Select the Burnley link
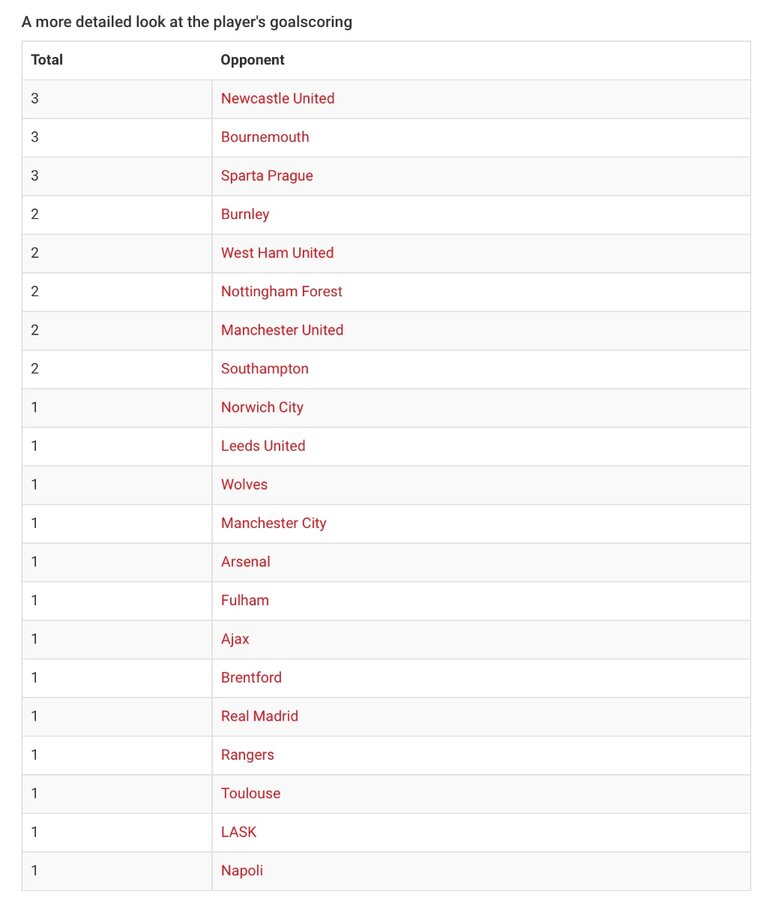Image resolution: width=757 pixels, height=900 pixels. 245,214
